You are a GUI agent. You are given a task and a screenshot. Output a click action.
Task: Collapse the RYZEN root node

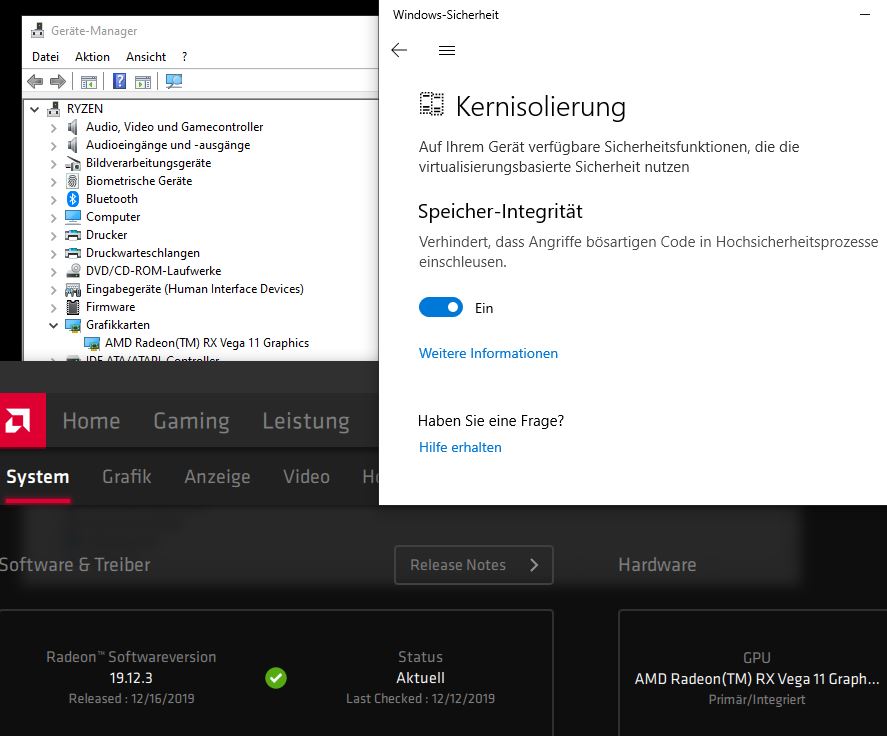pos(35,109)
